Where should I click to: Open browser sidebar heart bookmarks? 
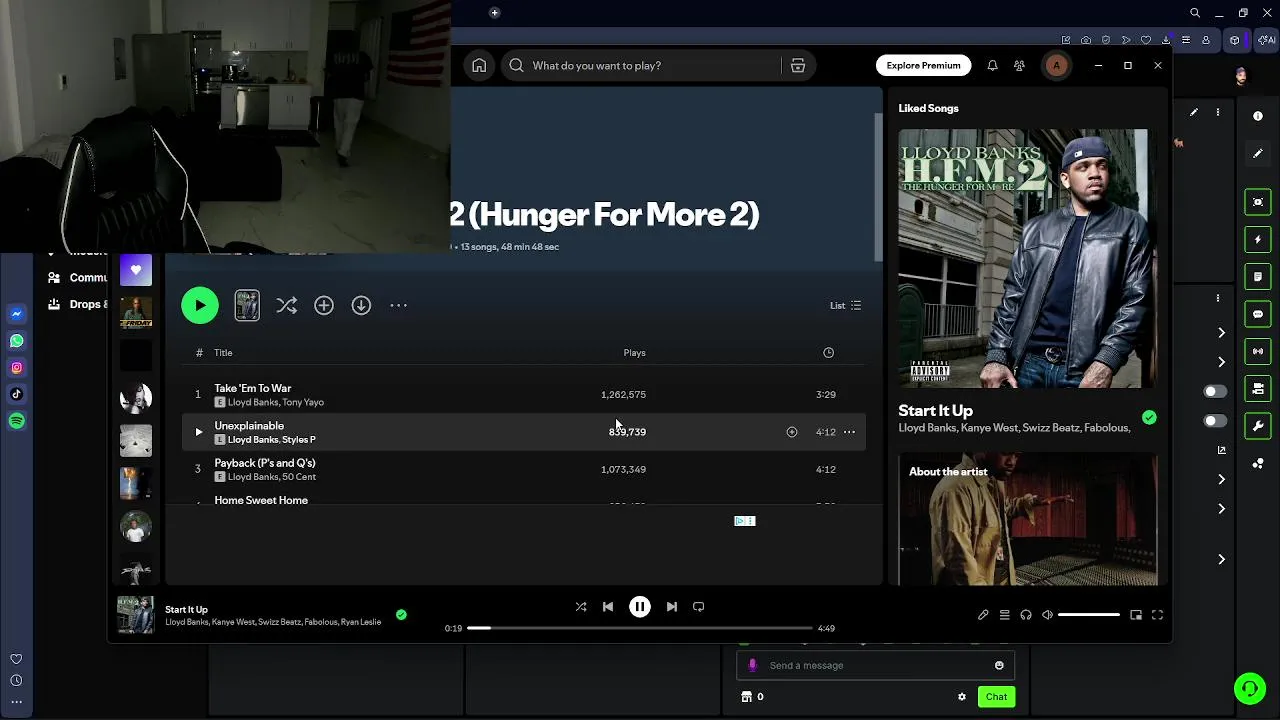click(x=16, y=659)
